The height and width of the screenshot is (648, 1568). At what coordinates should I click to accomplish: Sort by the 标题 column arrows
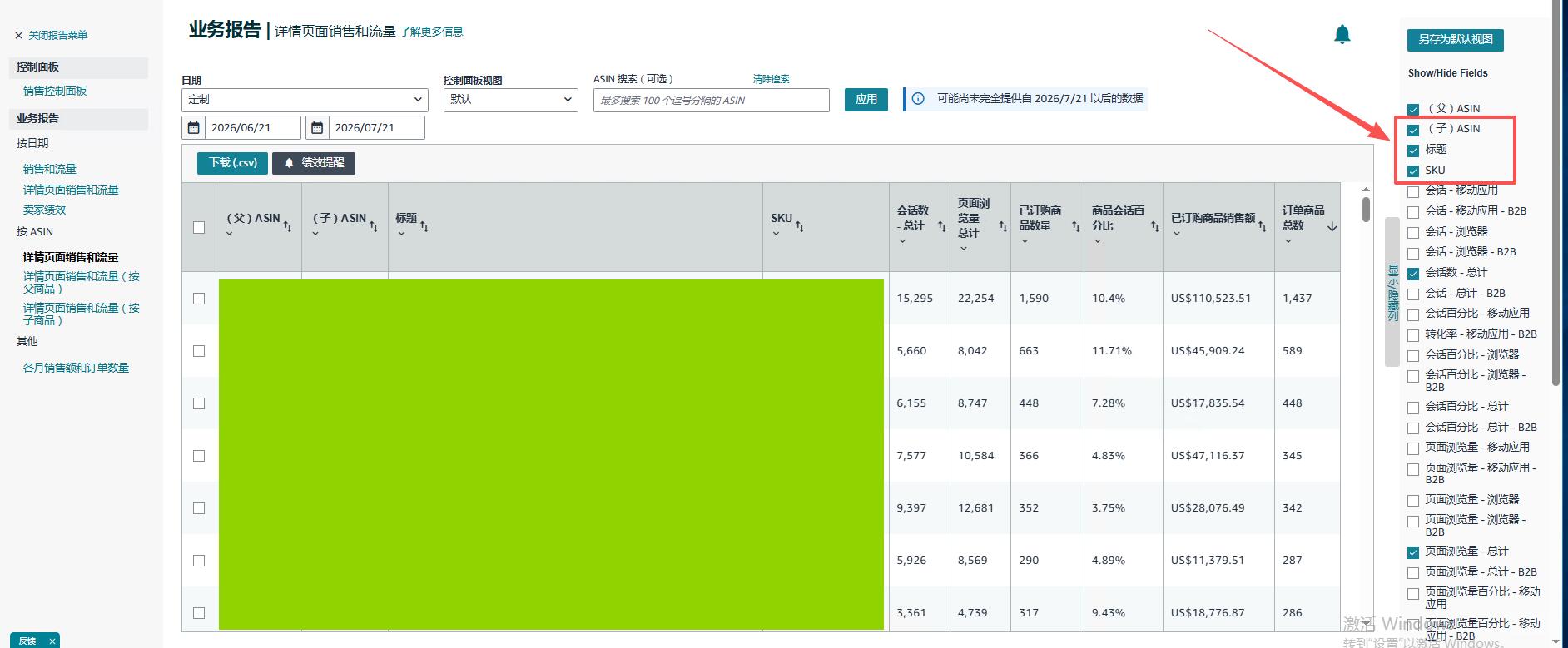click(x=424, y=225)
